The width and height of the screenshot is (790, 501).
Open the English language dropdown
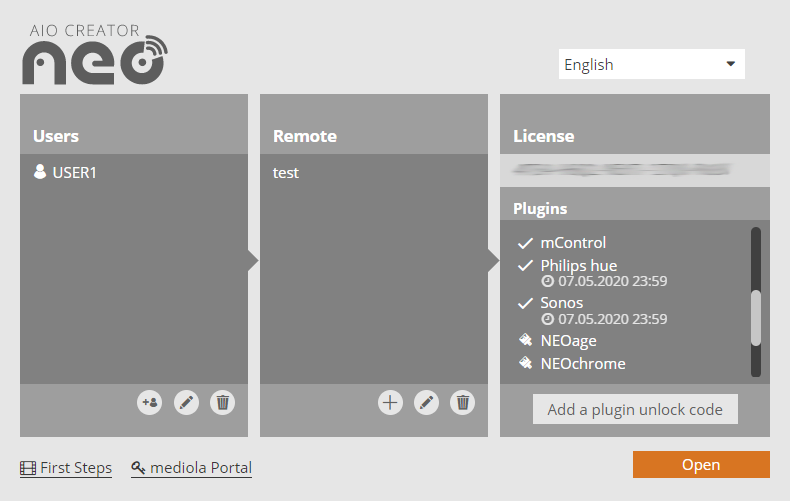point(651,65)
